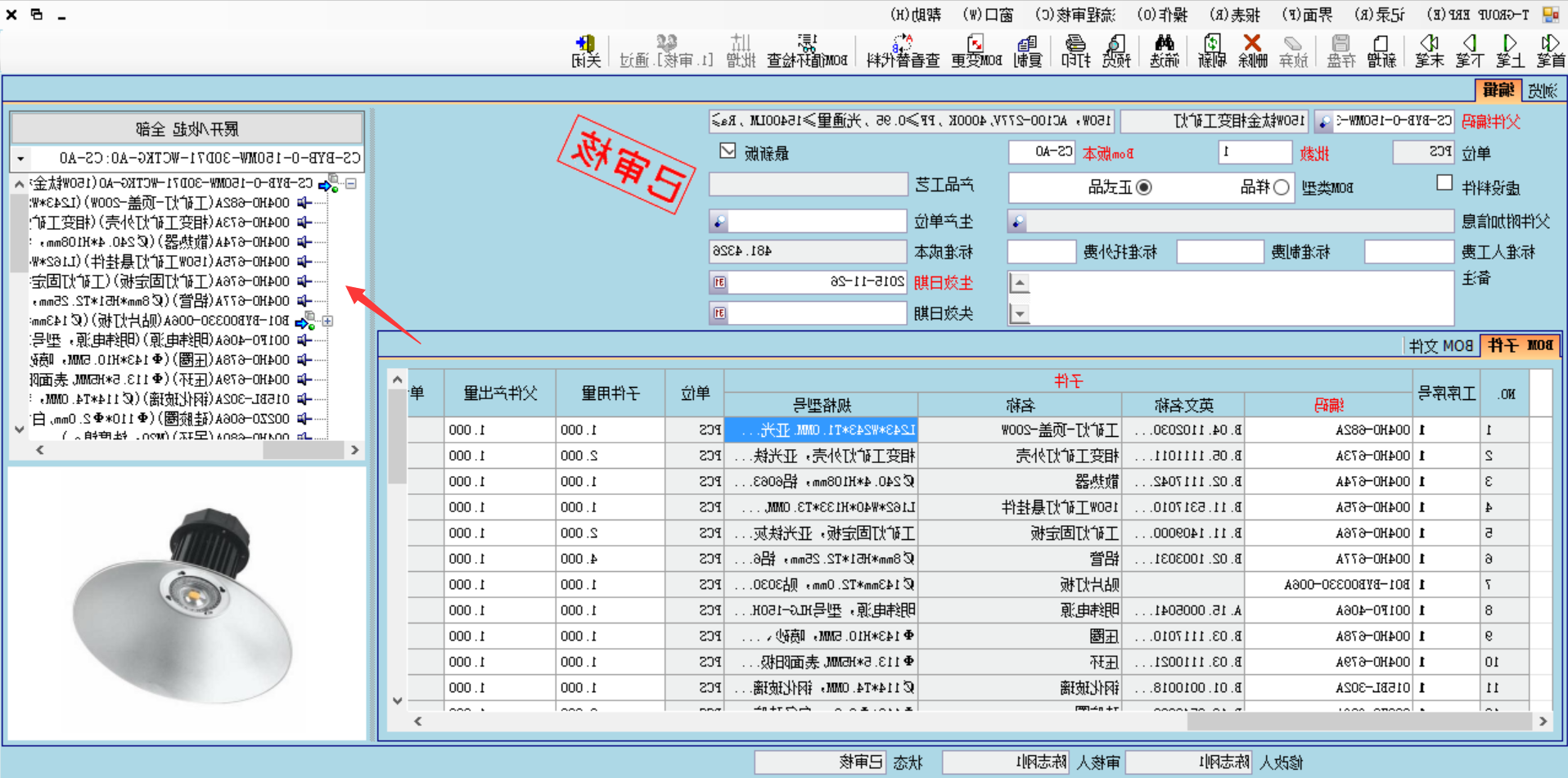Click the BOM变更 toolbar icon
The width and height of the screenshot is (1568, 778).
[x=976, y=51]
